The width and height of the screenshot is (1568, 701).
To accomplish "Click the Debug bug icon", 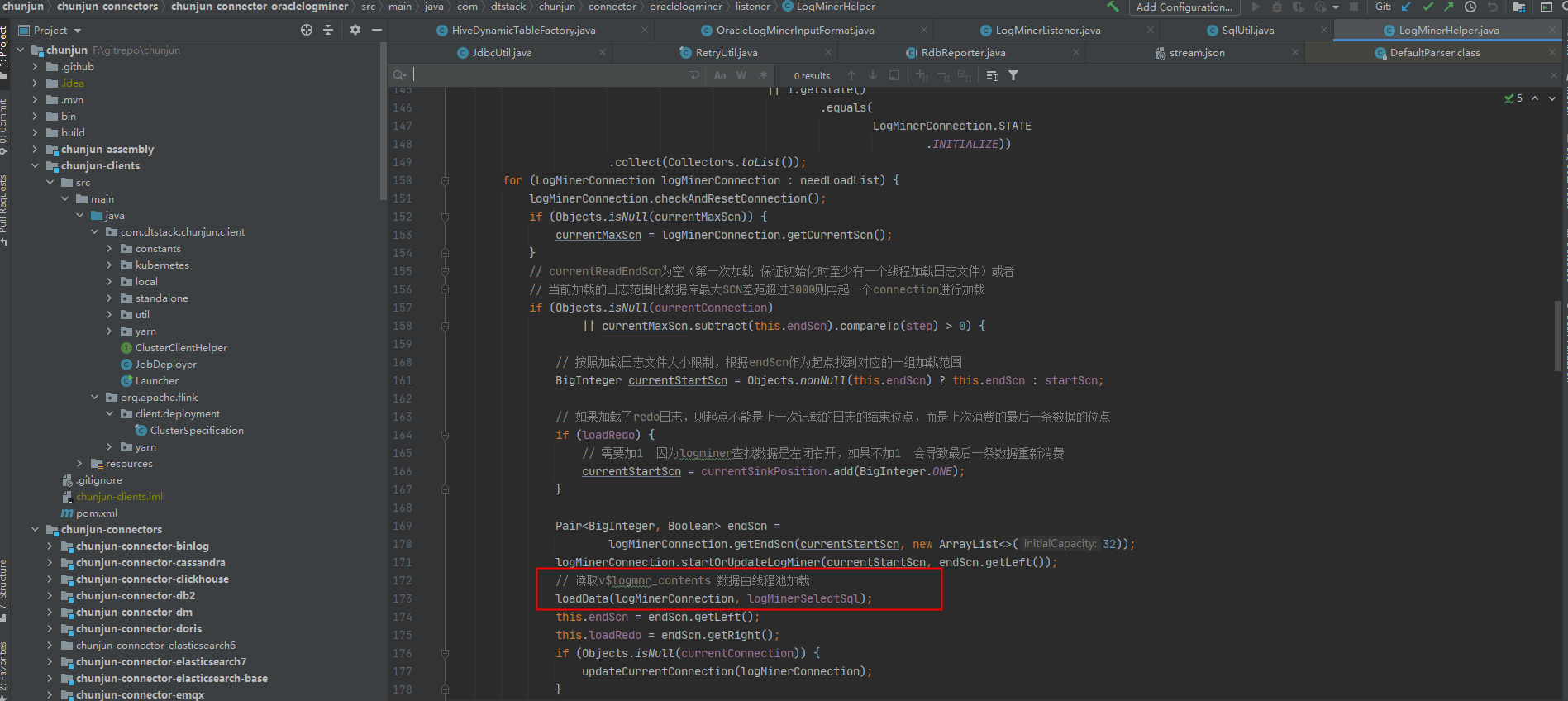I will [1277, 7].
